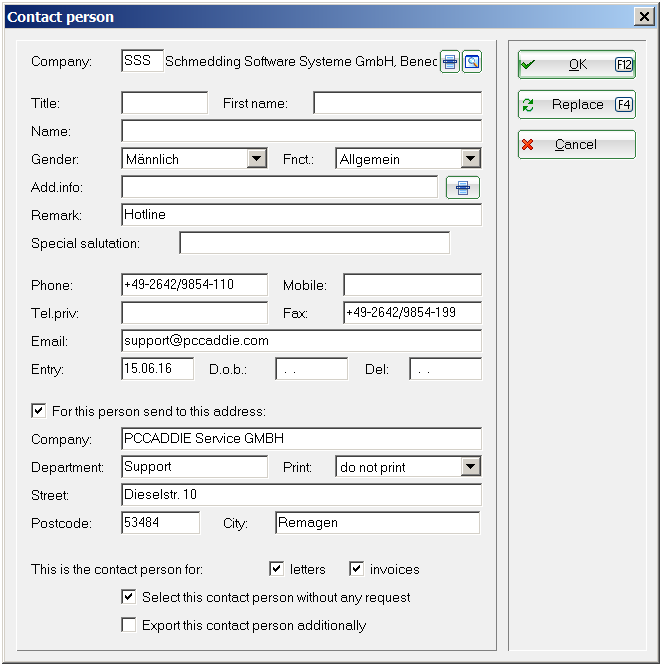This screenshot has height=665, width=662.
Task: Click the list icon beside Company name
Action: (x=450, y=62)
